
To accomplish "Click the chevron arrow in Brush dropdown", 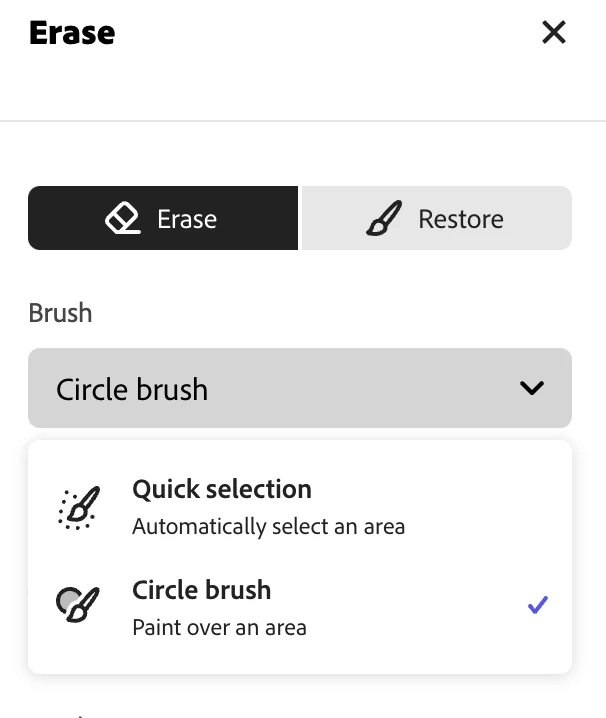I will point(532,388).
